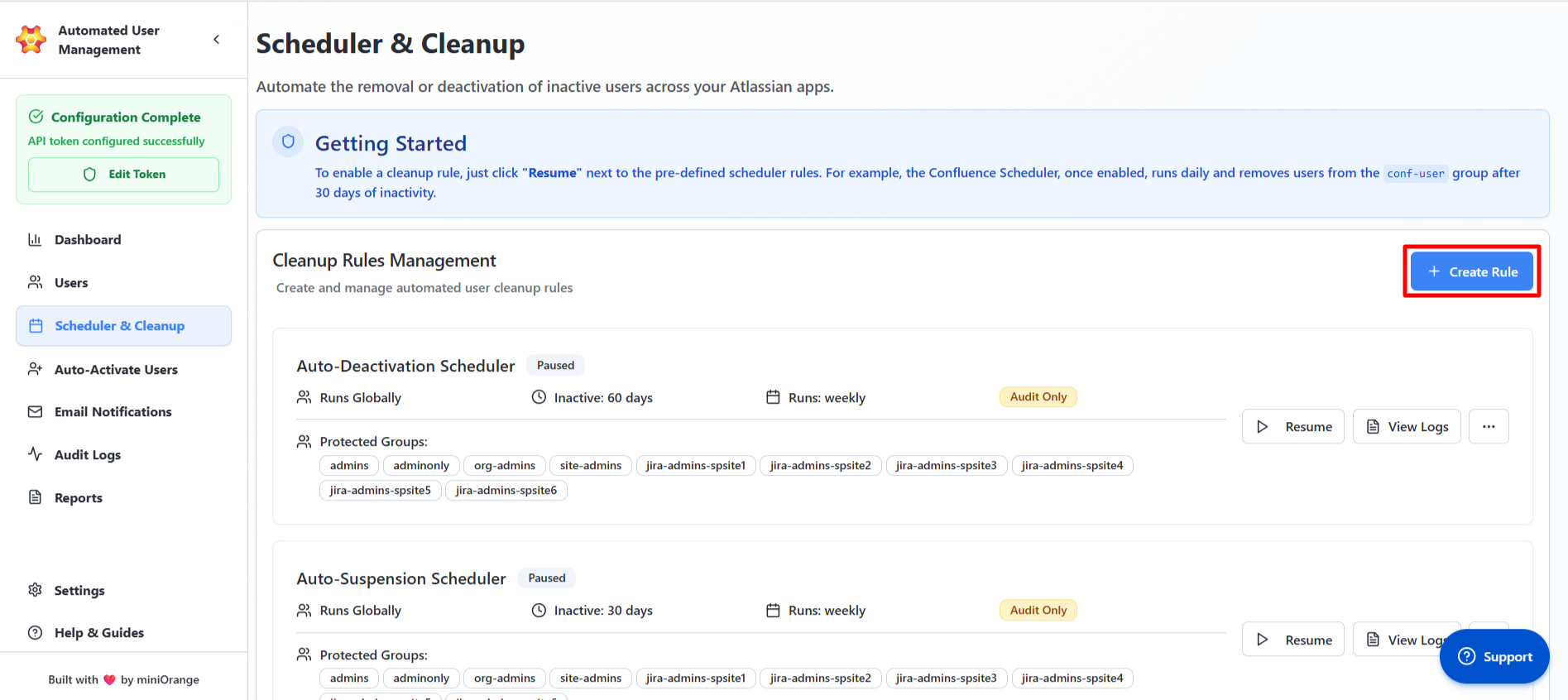Click the Auto-Activate Users person-plus icon
The width and height of the screenshot is (1568, 700).
point(35,369)
